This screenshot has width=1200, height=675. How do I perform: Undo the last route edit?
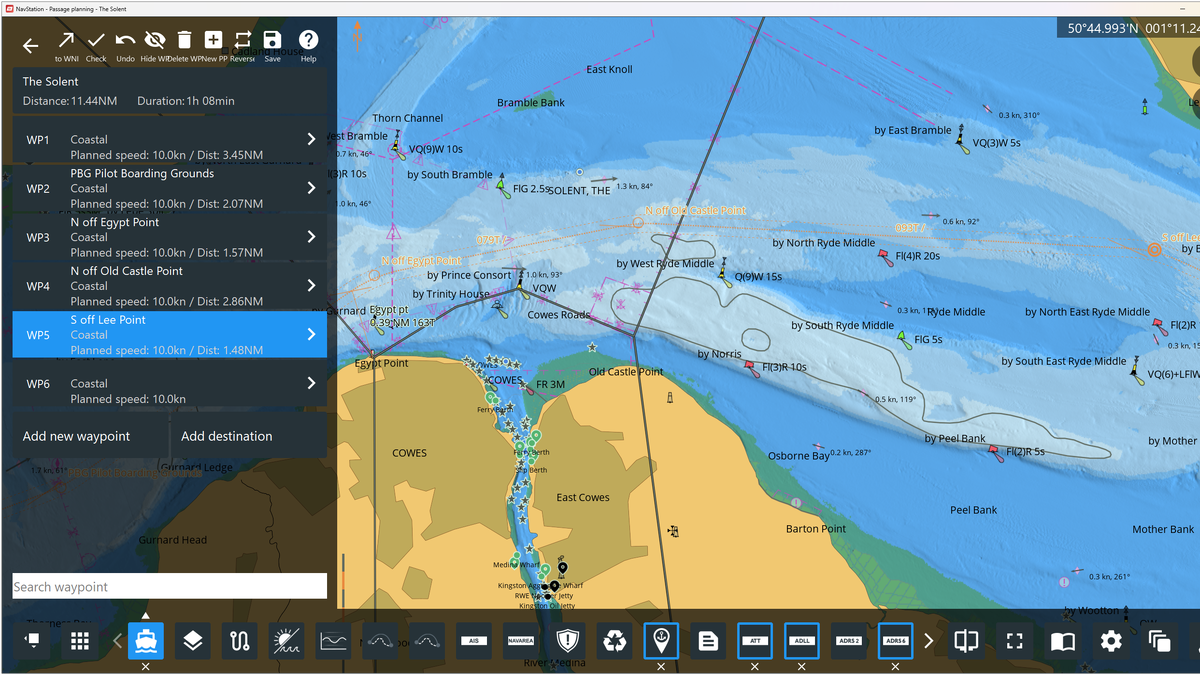tap(125, 41)
